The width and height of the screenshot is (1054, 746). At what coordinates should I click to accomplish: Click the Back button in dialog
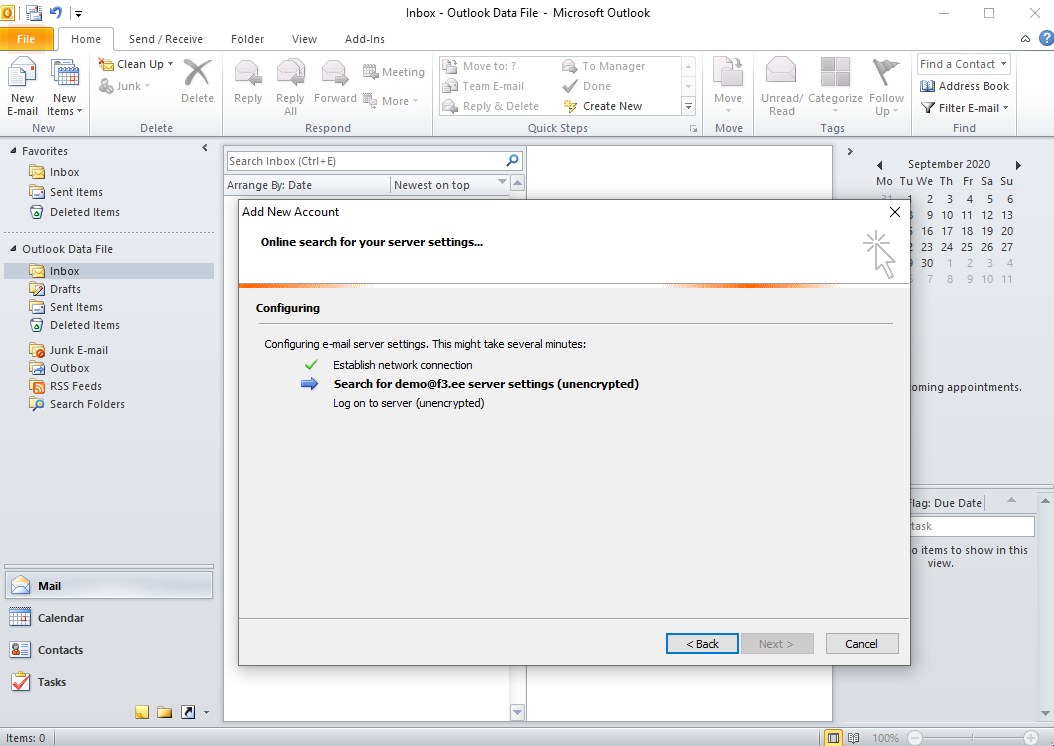click(x=702, y=643)
